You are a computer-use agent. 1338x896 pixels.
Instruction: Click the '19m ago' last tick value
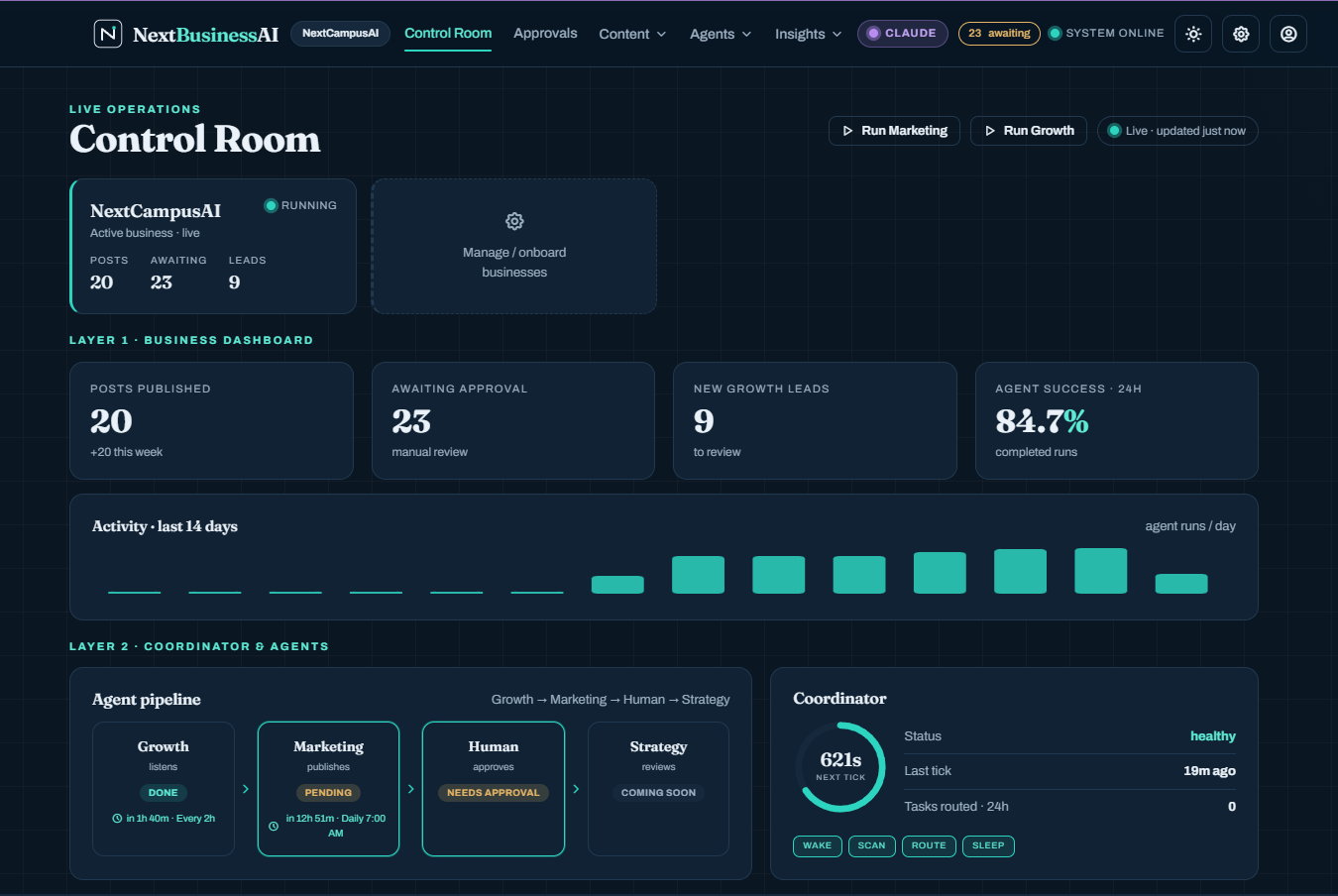point(1209,771)
